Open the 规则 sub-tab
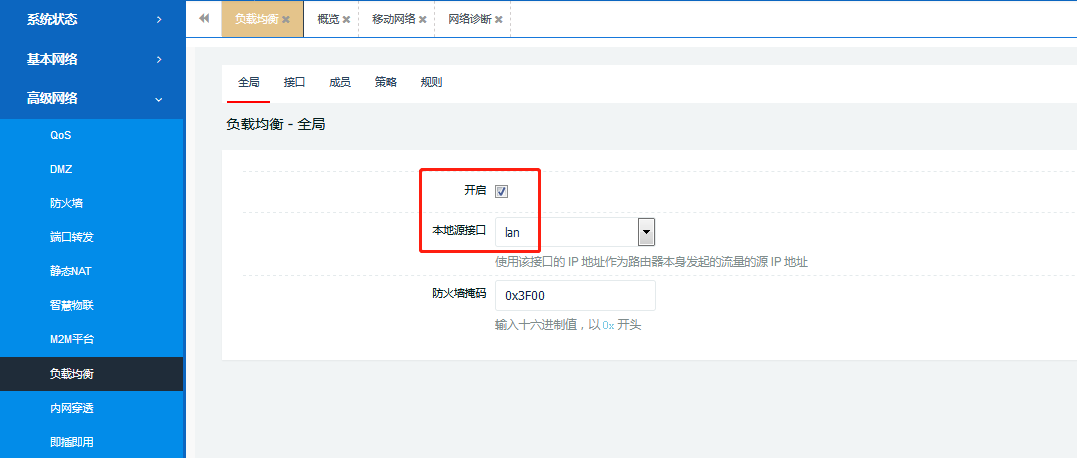 click(431, 82)
